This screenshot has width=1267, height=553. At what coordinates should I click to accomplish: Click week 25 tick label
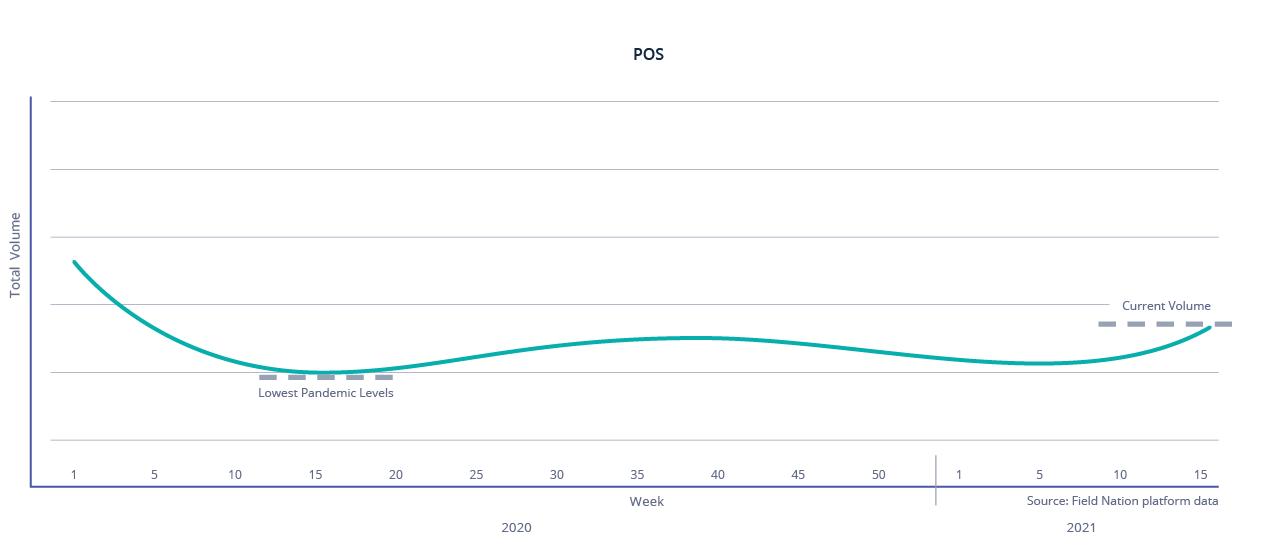476,474
